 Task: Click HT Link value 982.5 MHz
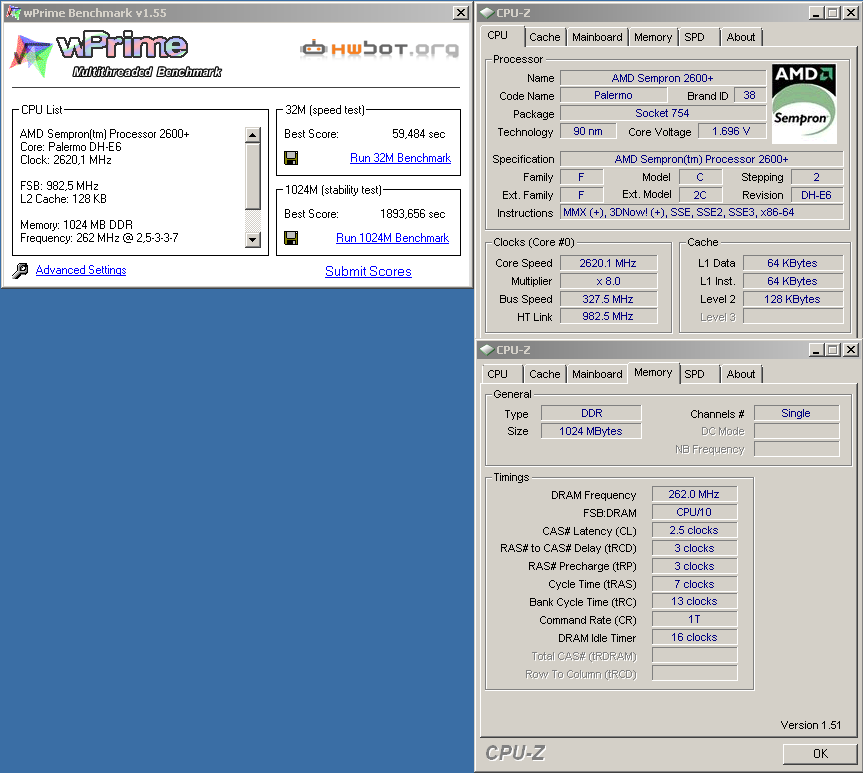pyautogui.click(x=608, y=316)
